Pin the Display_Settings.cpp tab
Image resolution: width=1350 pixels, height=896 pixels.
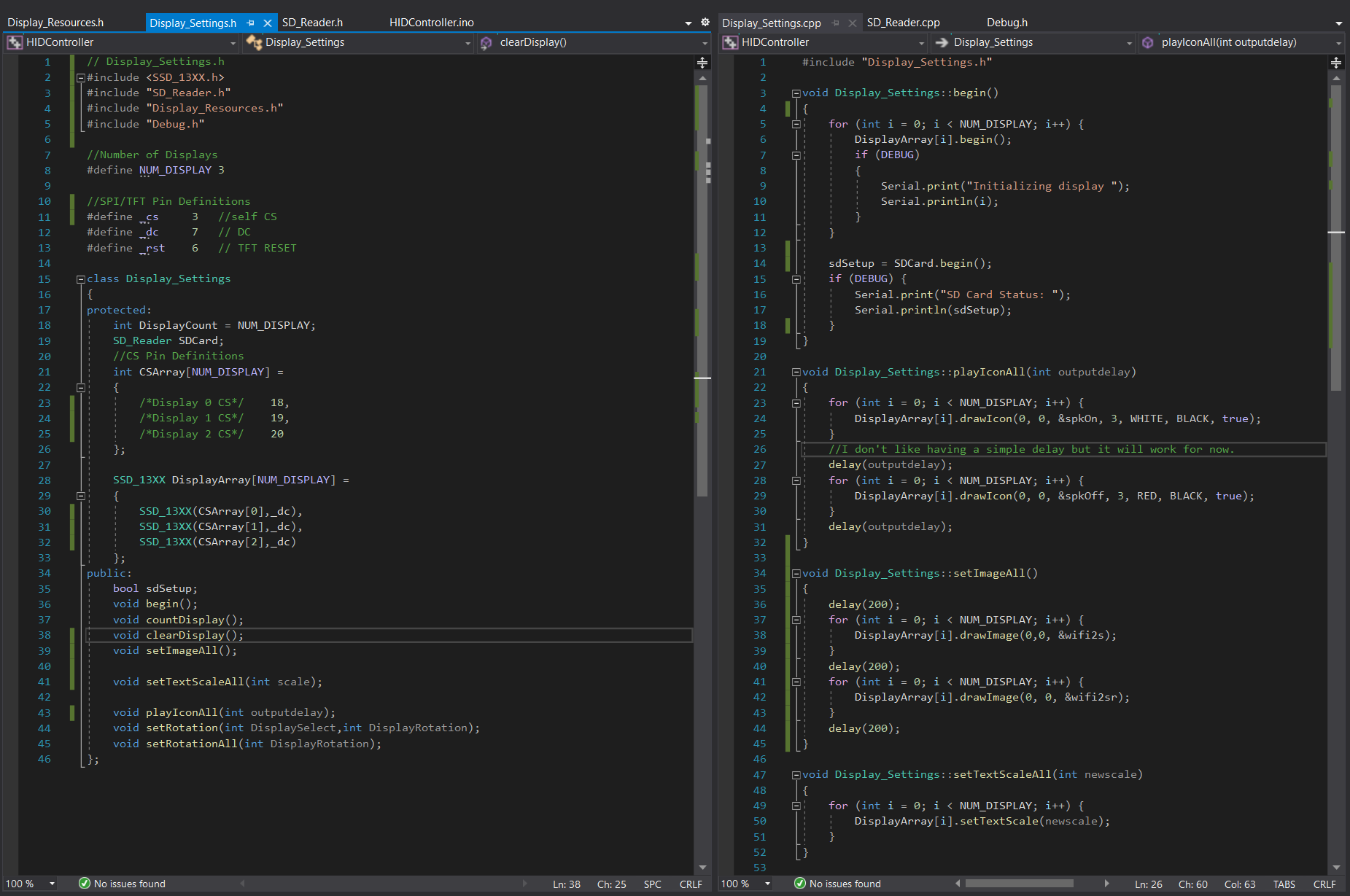tap(835, 23)
